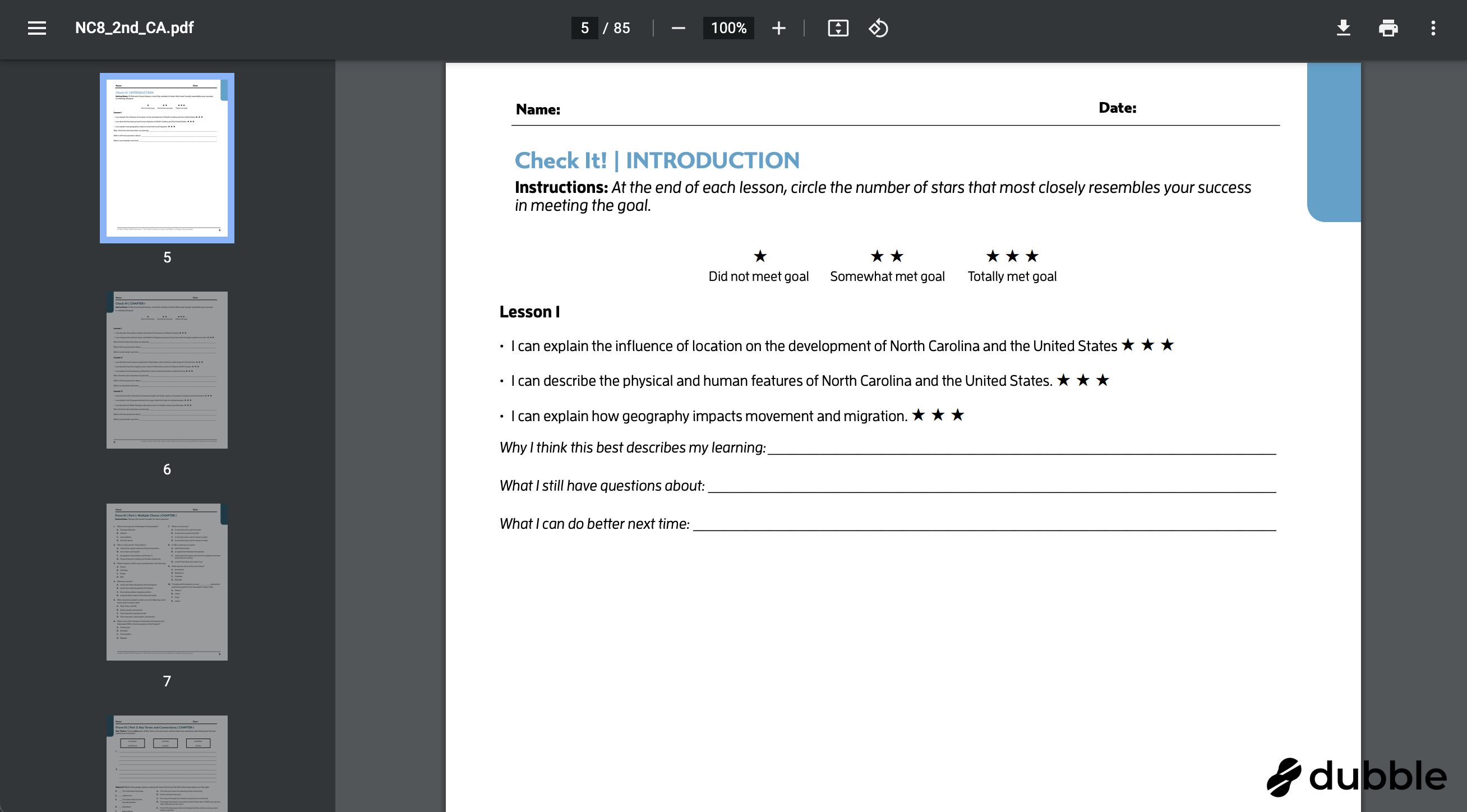This screenshot has width=1467, height=812.
Task: Click the 'Name:' label
Action: (x=538, y=109)
